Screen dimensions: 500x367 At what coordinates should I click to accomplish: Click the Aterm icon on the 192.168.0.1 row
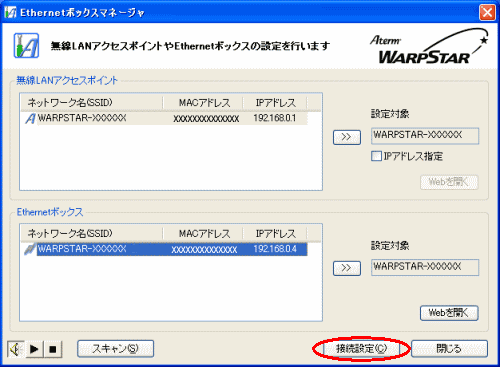click(x=30, y=118)
